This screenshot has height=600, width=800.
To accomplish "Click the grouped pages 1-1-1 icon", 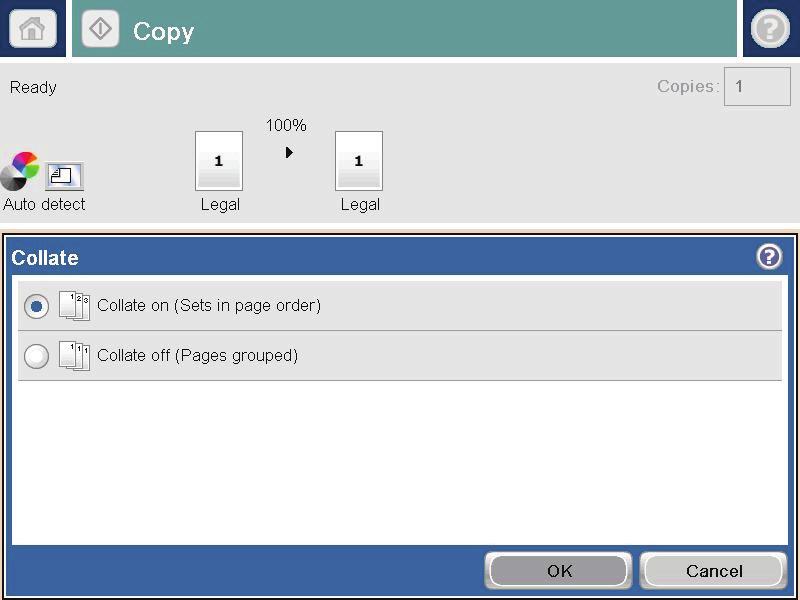I will pyautogui.click(x=74, y=356).
